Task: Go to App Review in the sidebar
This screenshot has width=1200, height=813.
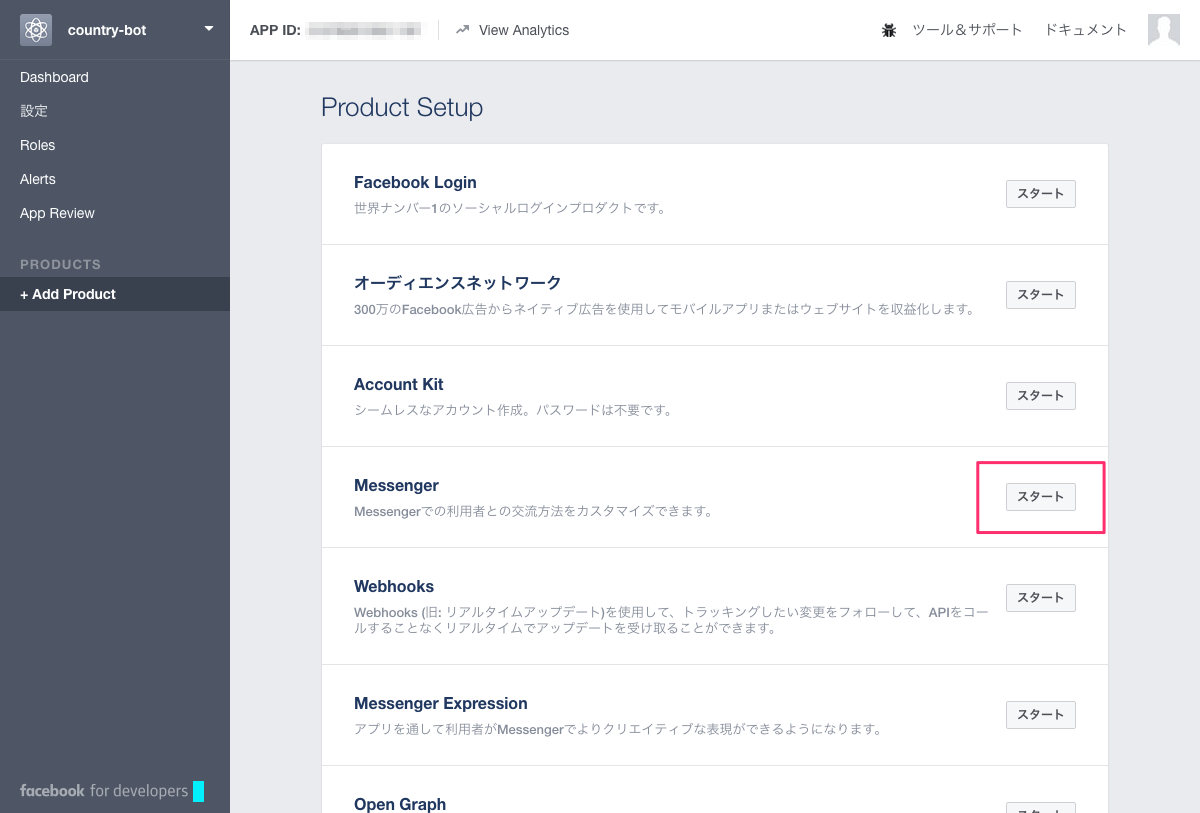Action: tap(57, 213)
